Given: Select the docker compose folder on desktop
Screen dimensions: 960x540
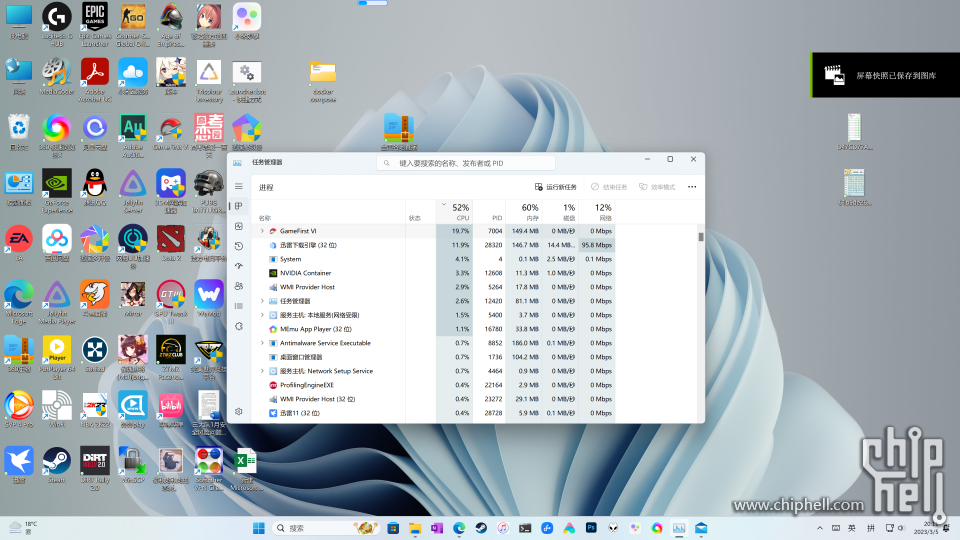Looking at the screenshot, I should click(x=323, y=81).
